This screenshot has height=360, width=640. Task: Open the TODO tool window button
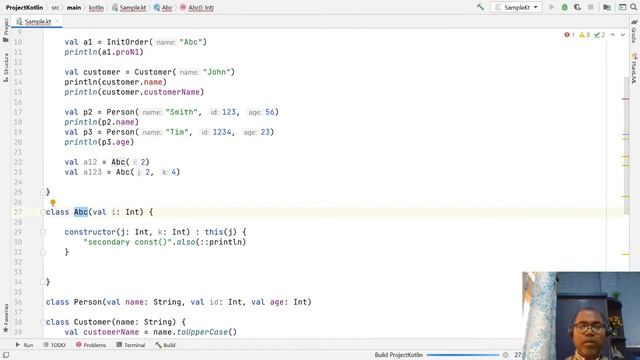[x=54, y=345]
